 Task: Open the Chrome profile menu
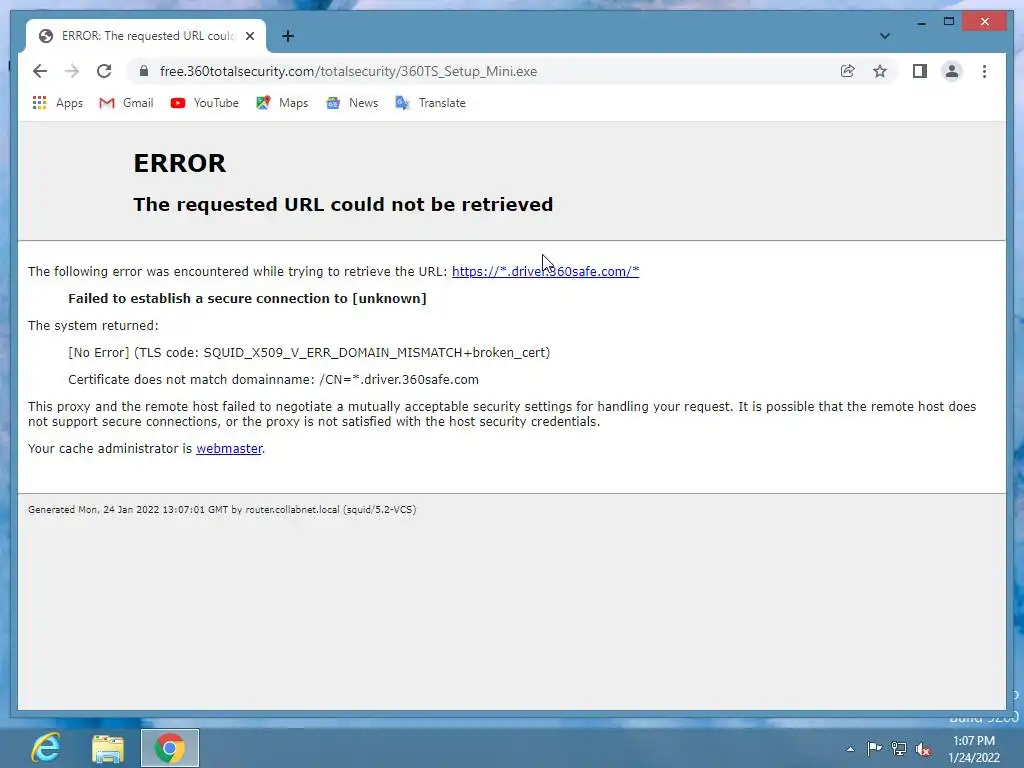pos(952,71)
